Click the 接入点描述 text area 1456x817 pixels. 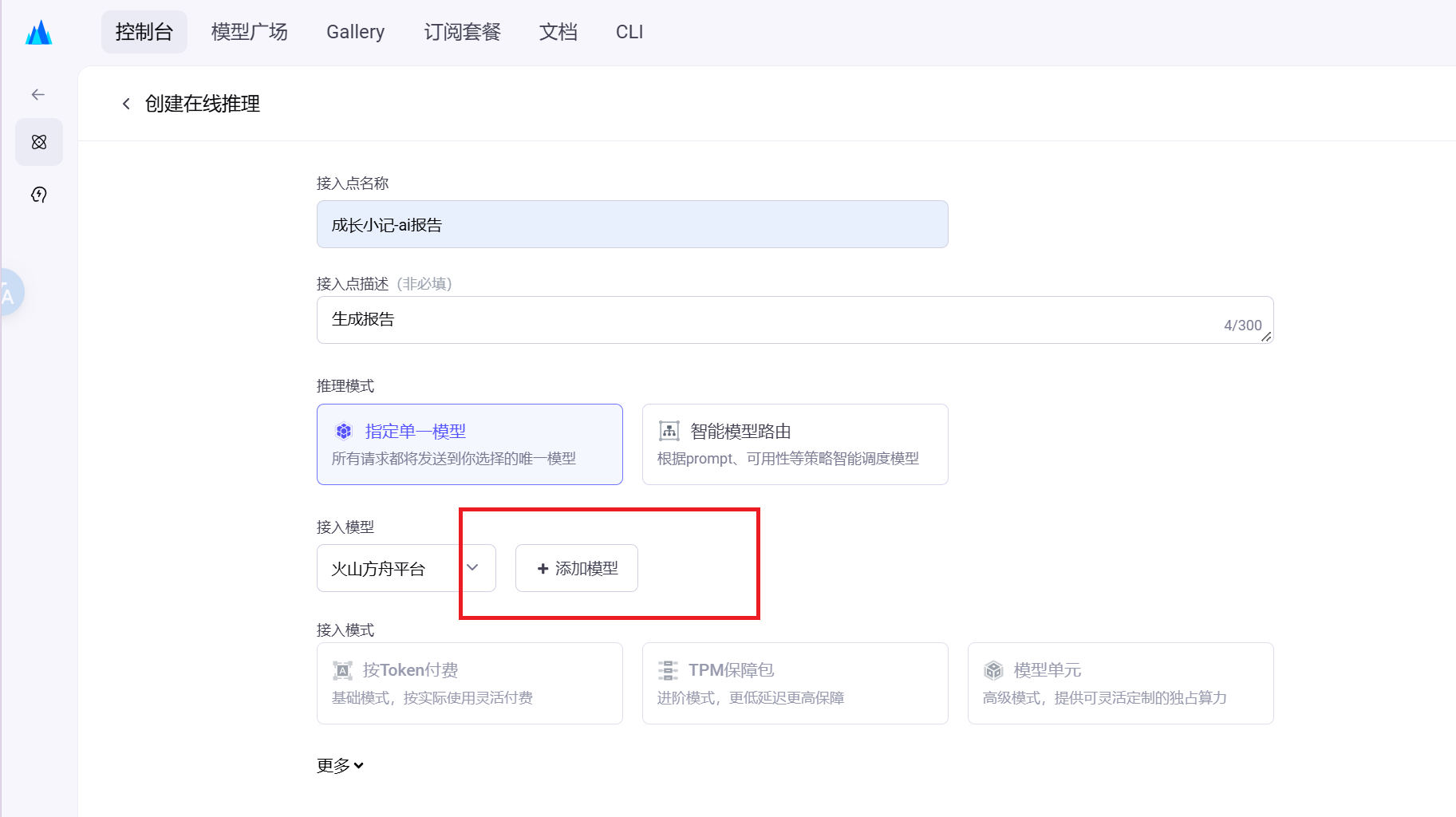(x=795, y=320)
